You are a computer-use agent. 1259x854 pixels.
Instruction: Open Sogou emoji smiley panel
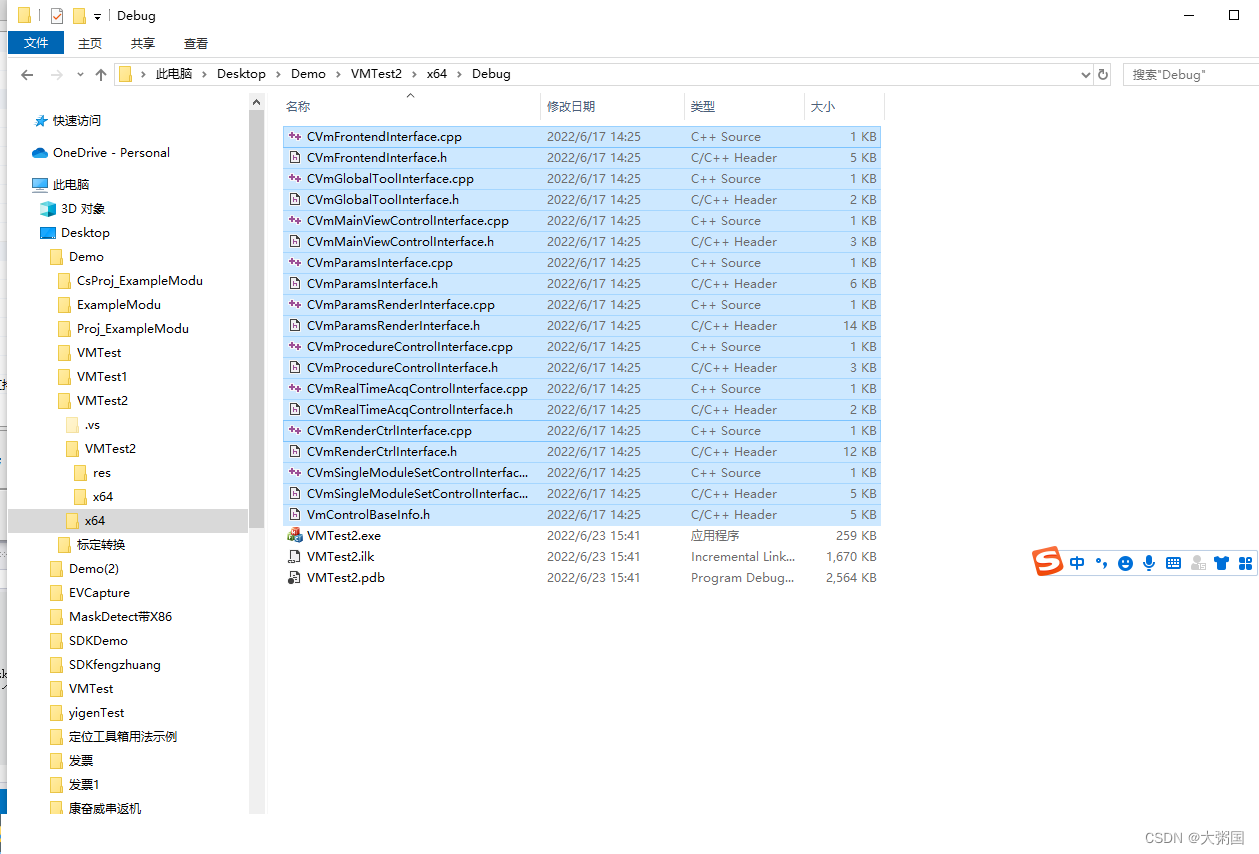(x=1125, y=564)
